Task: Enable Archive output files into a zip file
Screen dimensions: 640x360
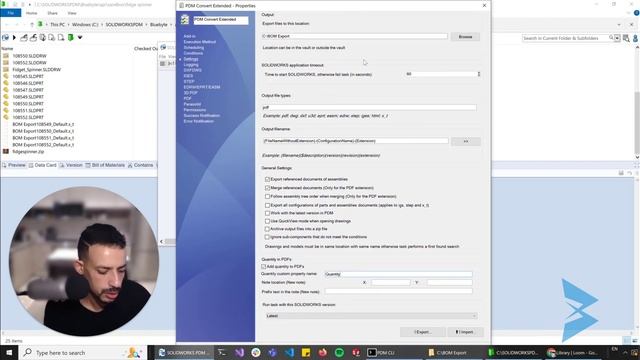Action: coord(267,229)
